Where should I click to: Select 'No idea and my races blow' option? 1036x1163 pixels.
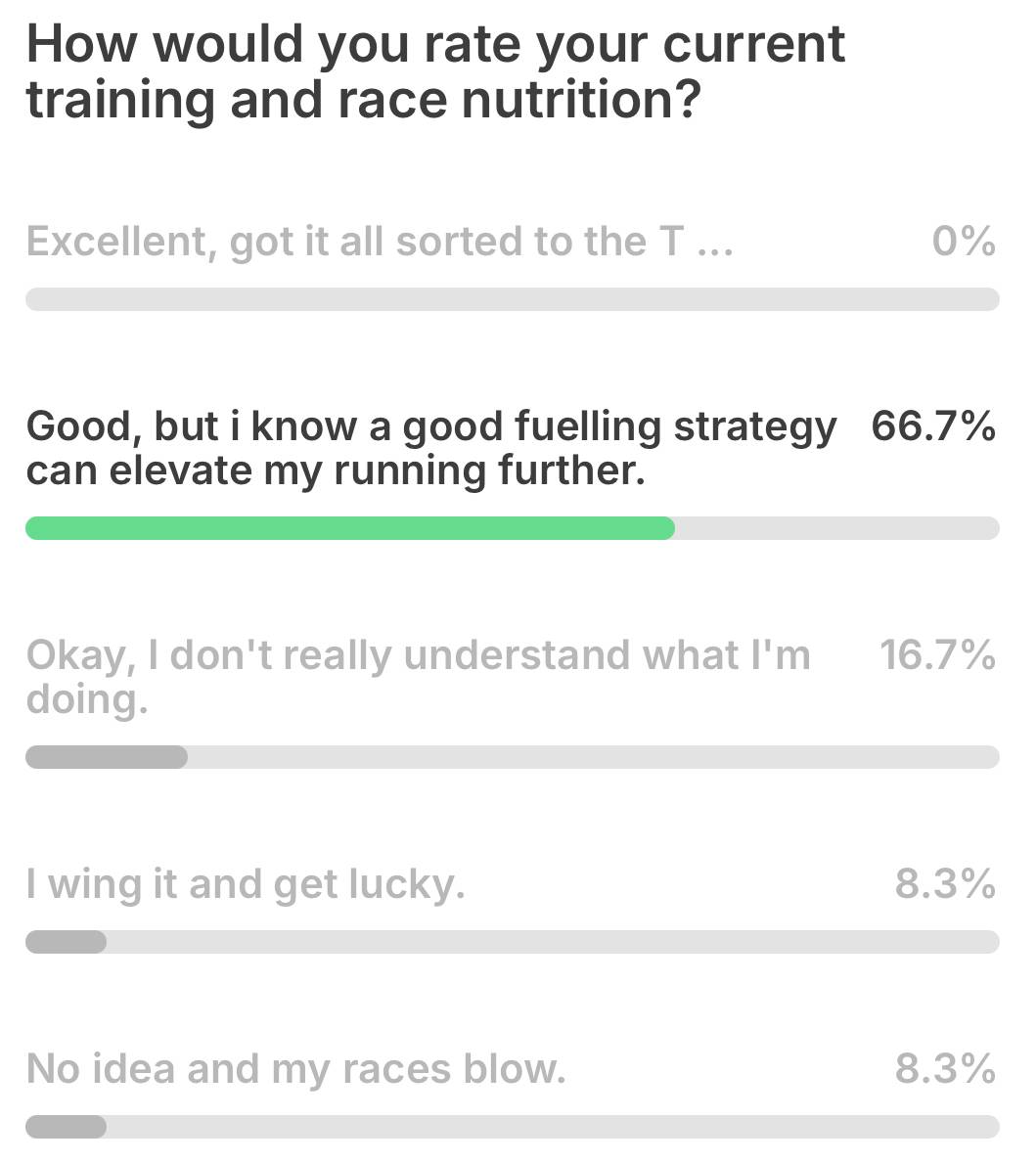tap(295, 1069)
